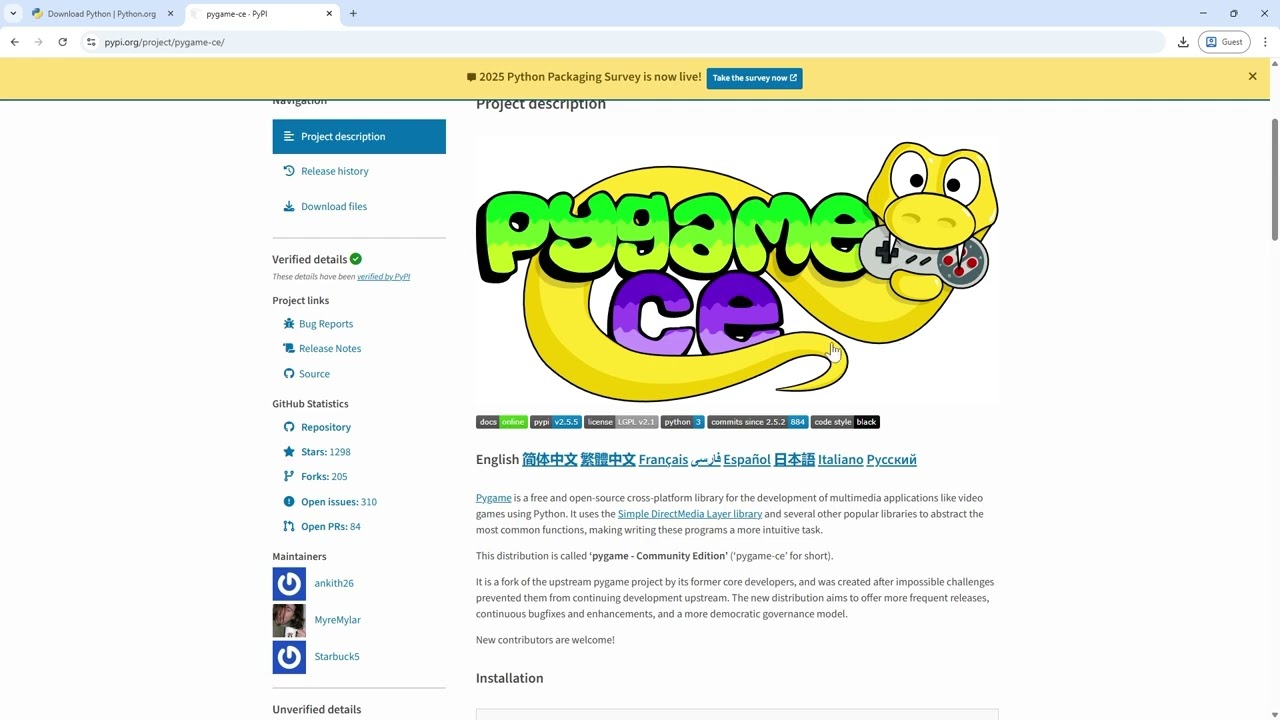Open a new tab with the plus icon

(x=353, y=14)
